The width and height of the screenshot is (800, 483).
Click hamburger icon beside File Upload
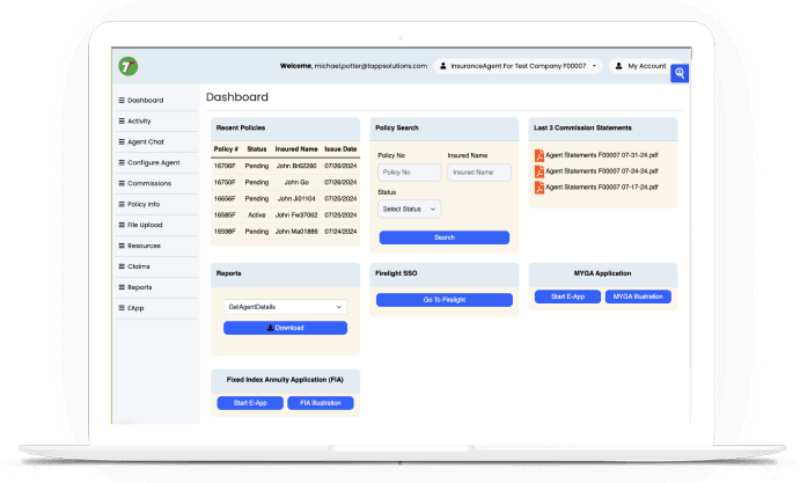[x=122, y=225]
